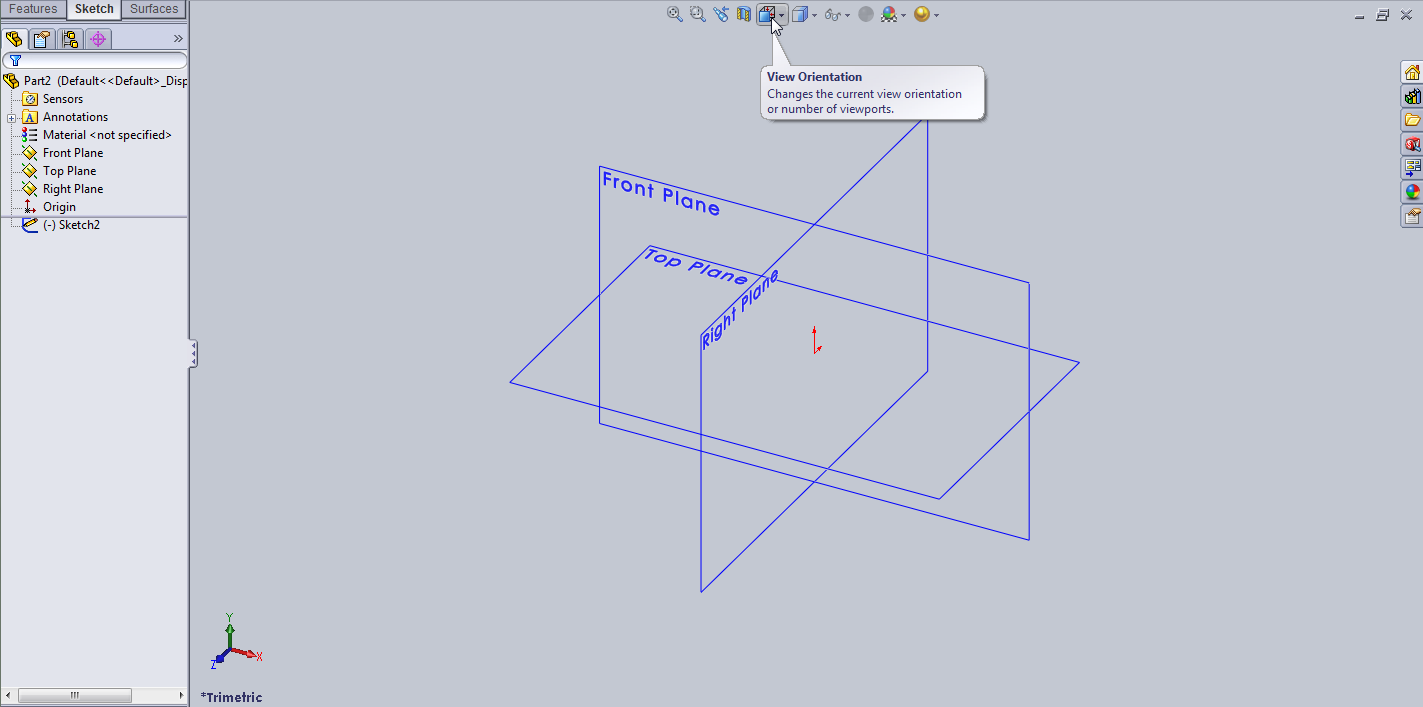
Task: Select the Zoom to Fit tool
Action: [673, 14]
